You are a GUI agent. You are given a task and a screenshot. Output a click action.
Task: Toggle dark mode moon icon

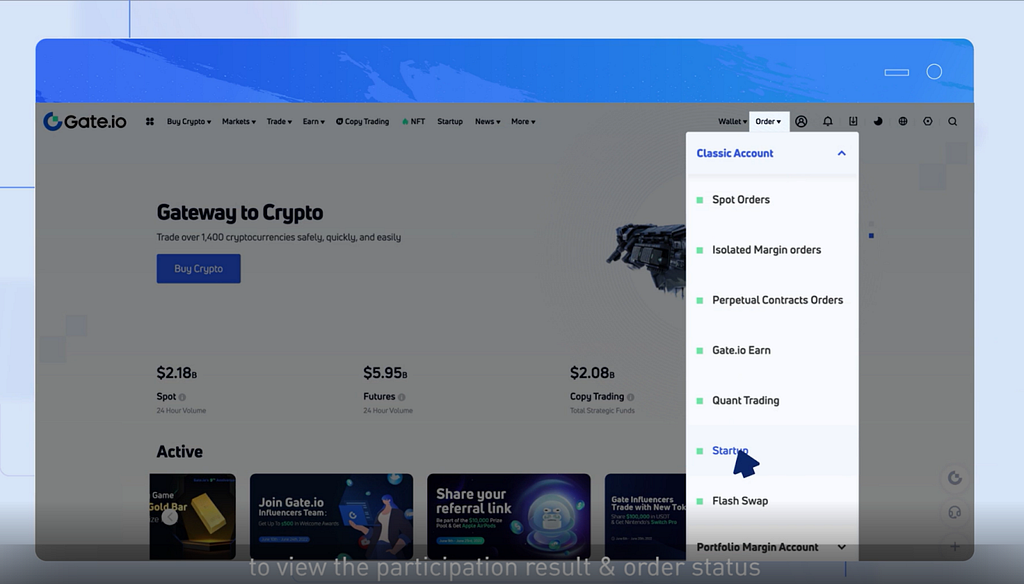tap(878, 122)
